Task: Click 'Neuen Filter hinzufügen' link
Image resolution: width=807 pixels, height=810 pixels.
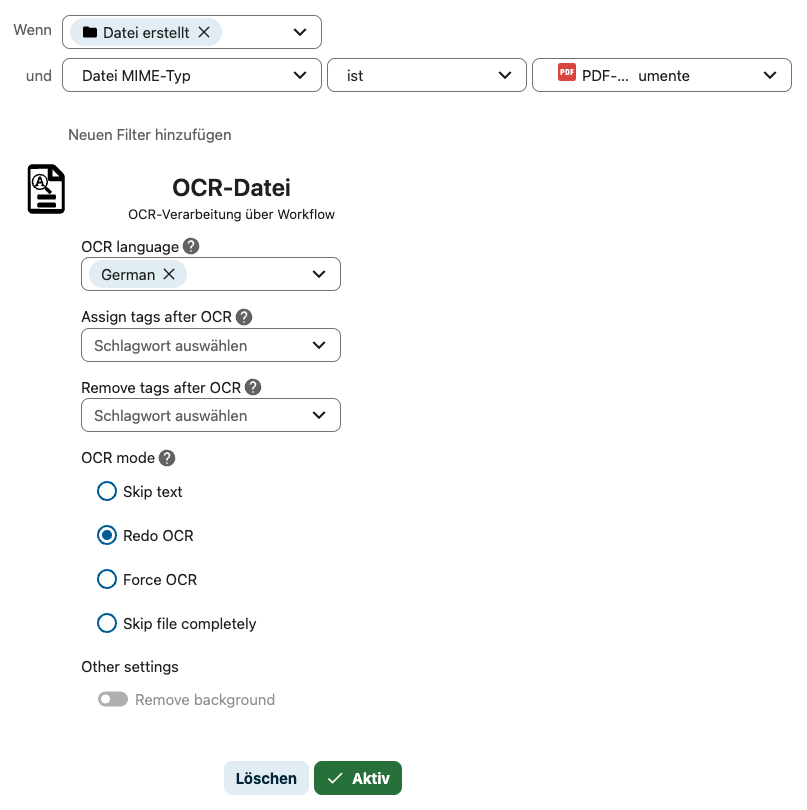Action: pyautogui.click(x=150, y=134)
